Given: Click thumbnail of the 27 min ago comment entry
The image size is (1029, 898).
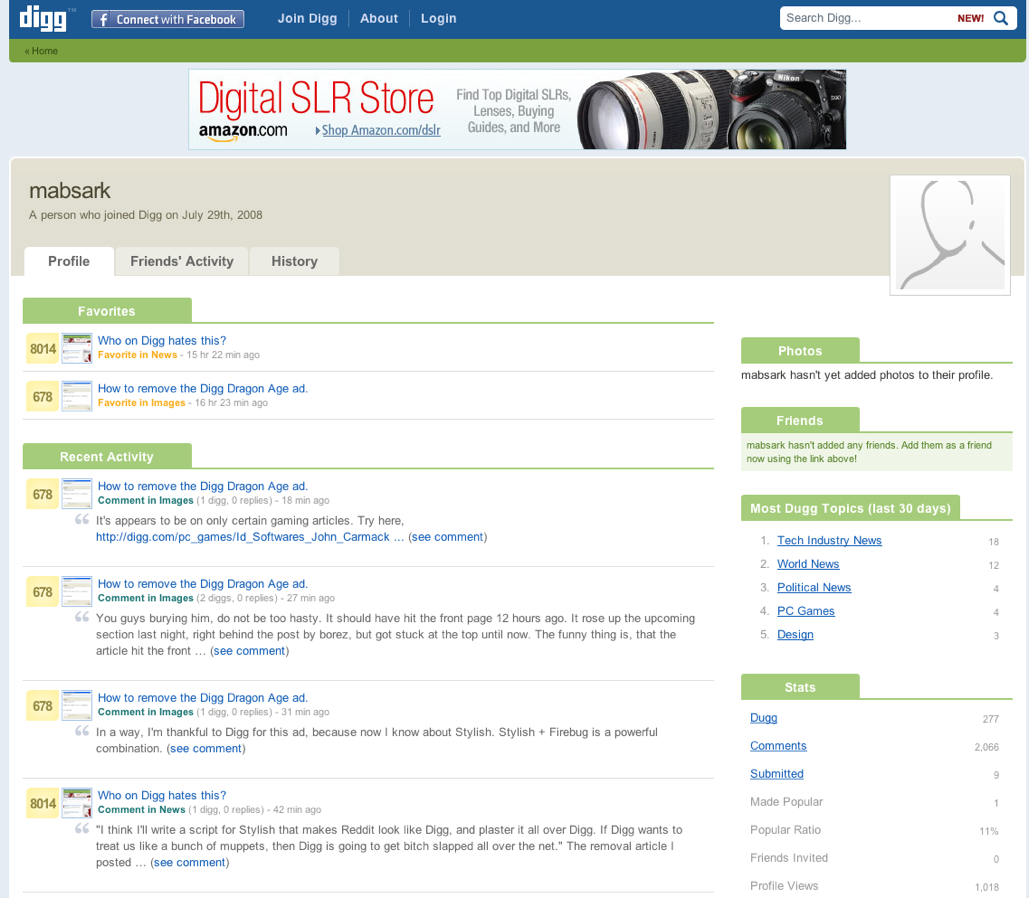Looking at the screenshot, I should (x=77, y=592).
